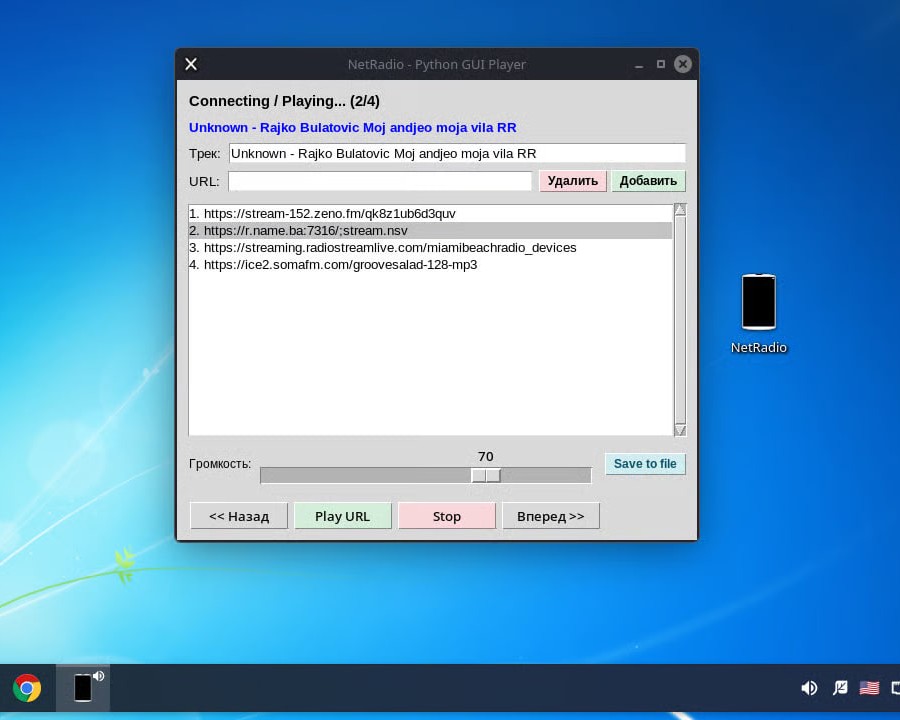Click the station list scrollbar up arrow
Image resolution: width=900 pixels, height=720 pixels.
point(680,210)
